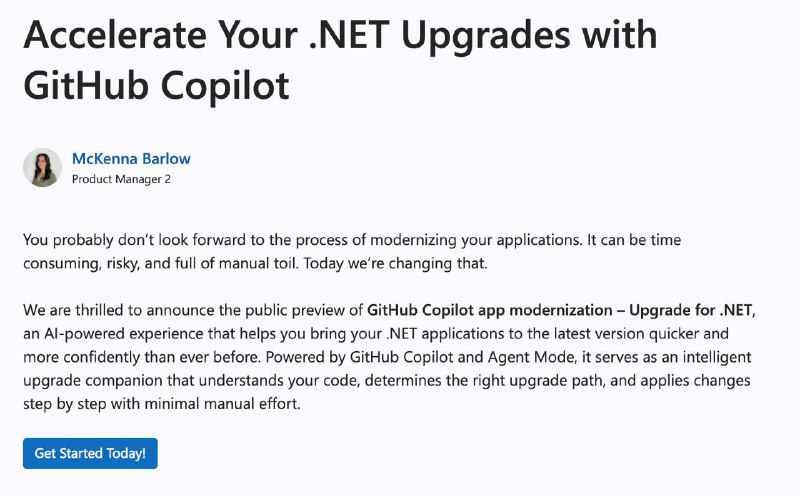Click 'Agent Mode' in the second paragraph

[531, 357]
